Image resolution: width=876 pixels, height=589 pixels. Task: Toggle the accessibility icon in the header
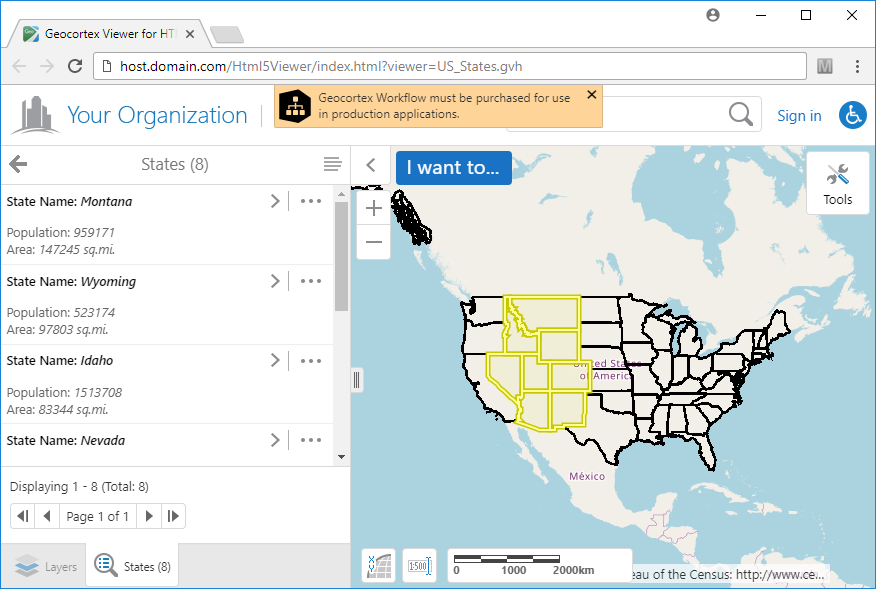pos(852,115)
